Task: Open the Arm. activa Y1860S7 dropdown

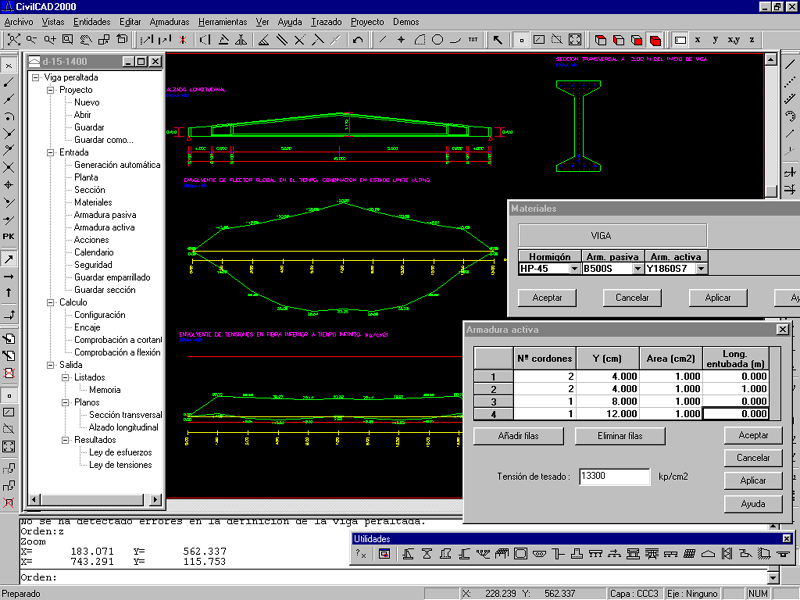Action: tap(701, 268)
